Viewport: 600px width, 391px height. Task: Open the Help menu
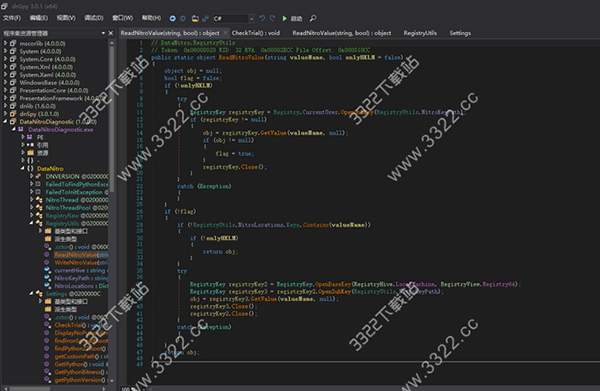tap(151, 18)
